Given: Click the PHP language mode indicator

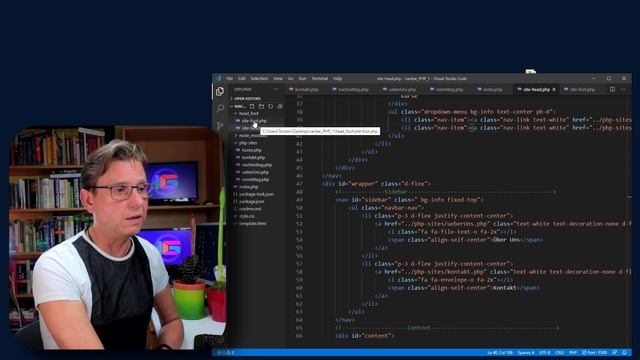Looking at the screenshot, I should (x=573, y=353).
